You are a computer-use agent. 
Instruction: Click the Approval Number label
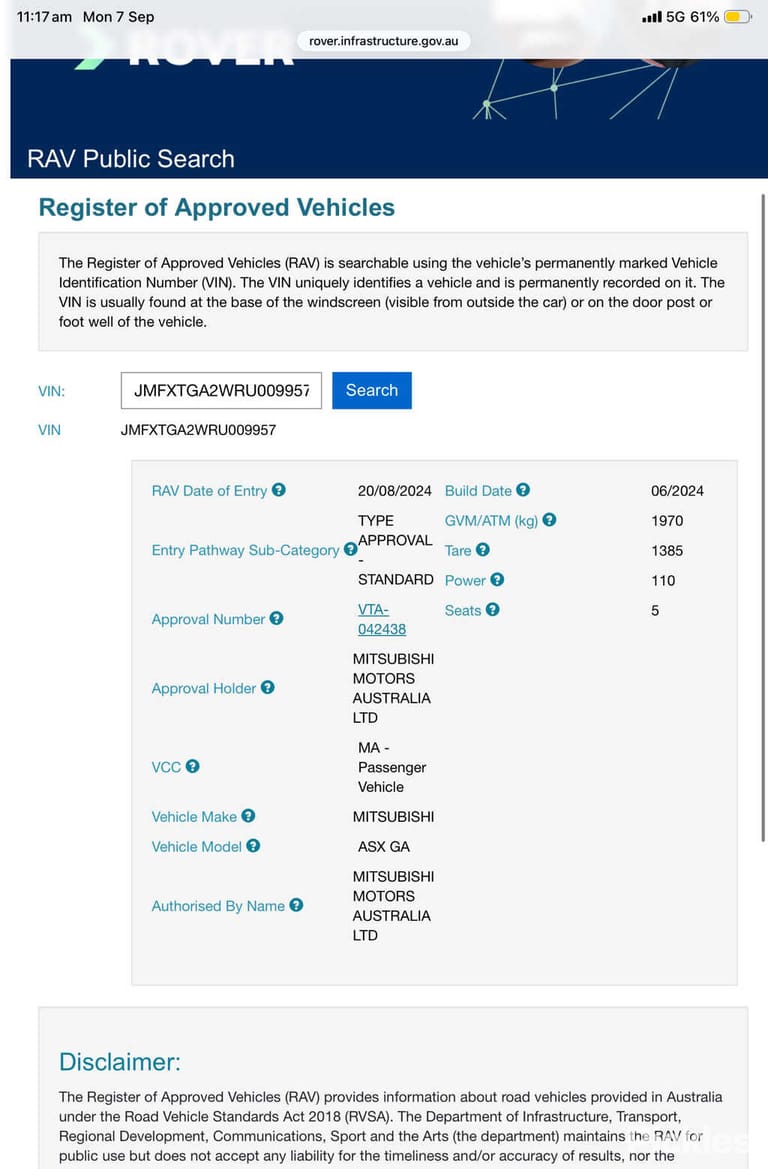(208, 619)
